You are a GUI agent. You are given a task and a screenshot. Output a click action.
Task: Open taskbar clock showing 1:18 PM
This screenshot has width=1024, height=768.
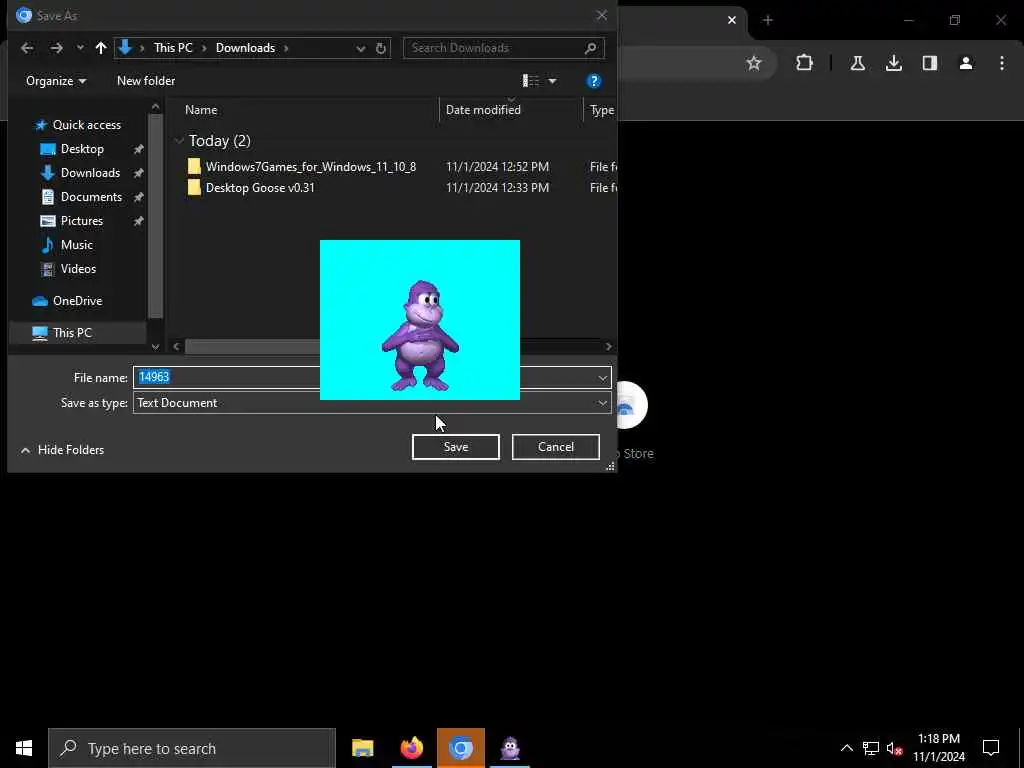pos(939,748)
